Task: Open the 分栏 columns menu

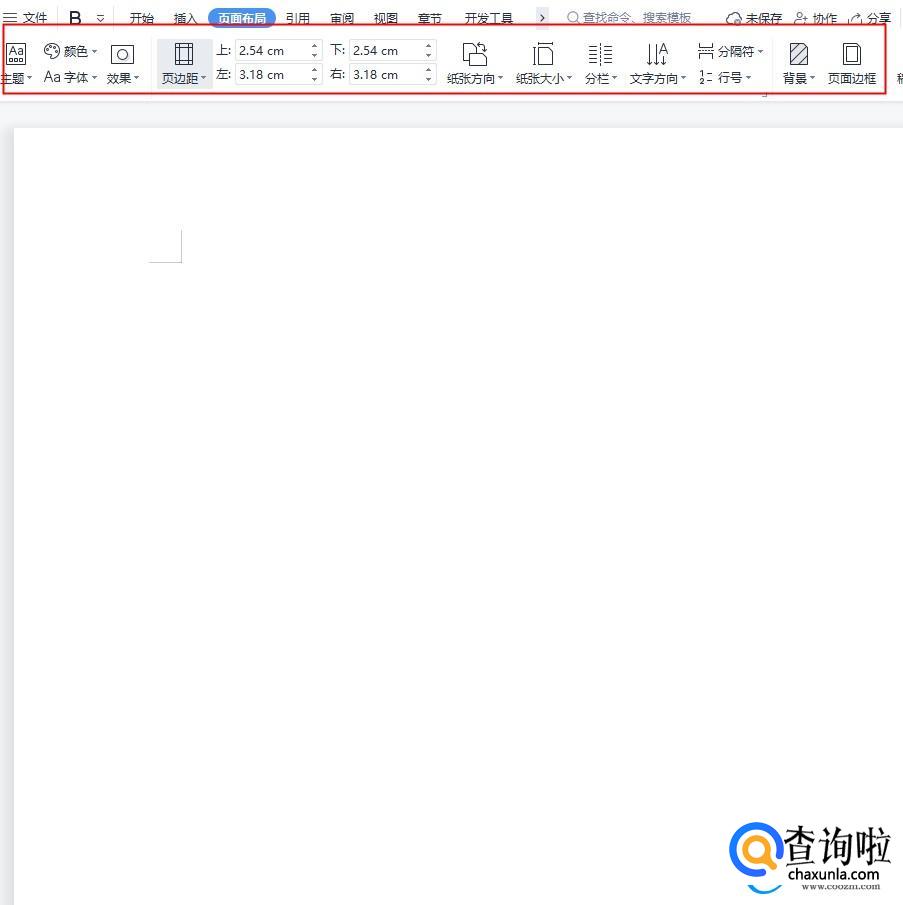Action: pos(601,63)
